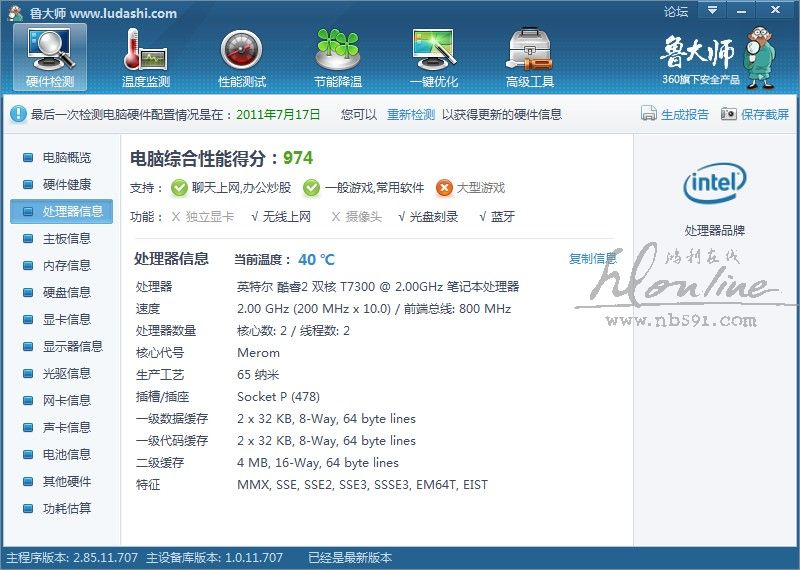800x570 pixels.
Task: Click the Merom core codename
Action: click(x=259, y=353)
